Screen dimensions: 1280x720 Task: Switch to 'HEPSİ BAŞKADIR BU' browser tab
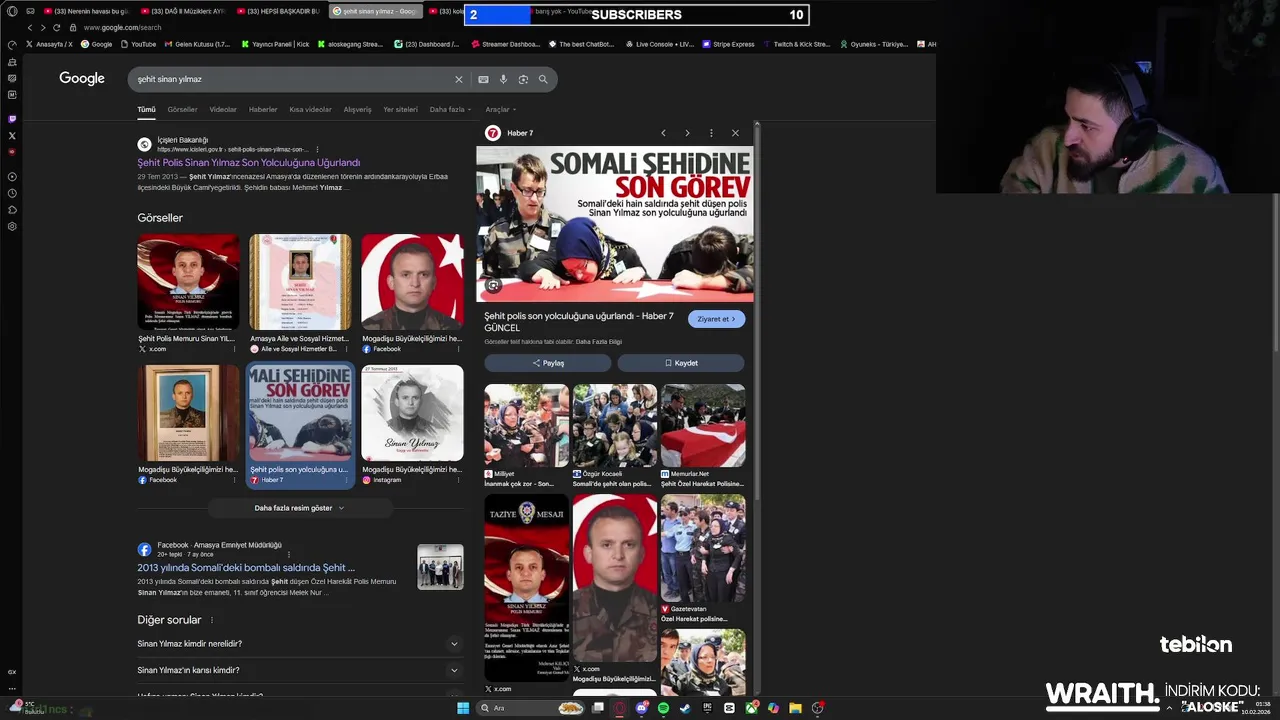(278, 11)
